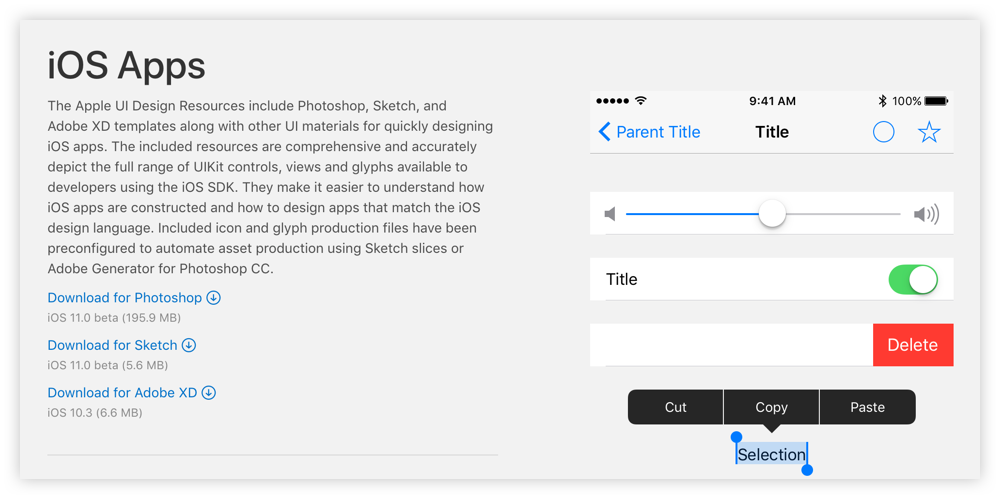1000x499 pixels.
Task: Click the star icon in navigation bar
Action: pyautogui.click(x=929, y=132)
